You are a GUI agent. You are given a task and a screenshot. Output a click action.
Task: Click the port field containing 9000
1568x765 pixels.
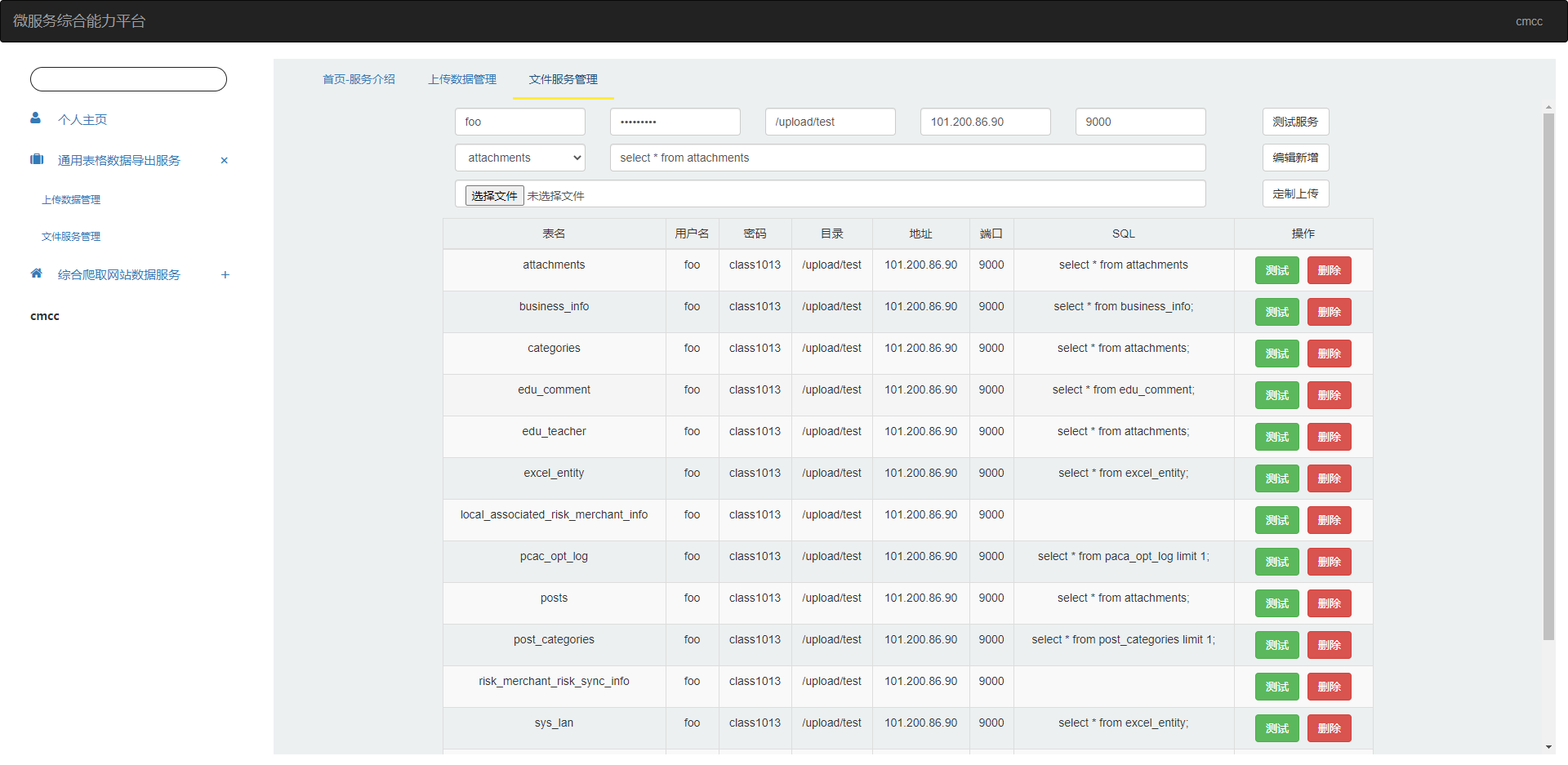coord(1141,122)
